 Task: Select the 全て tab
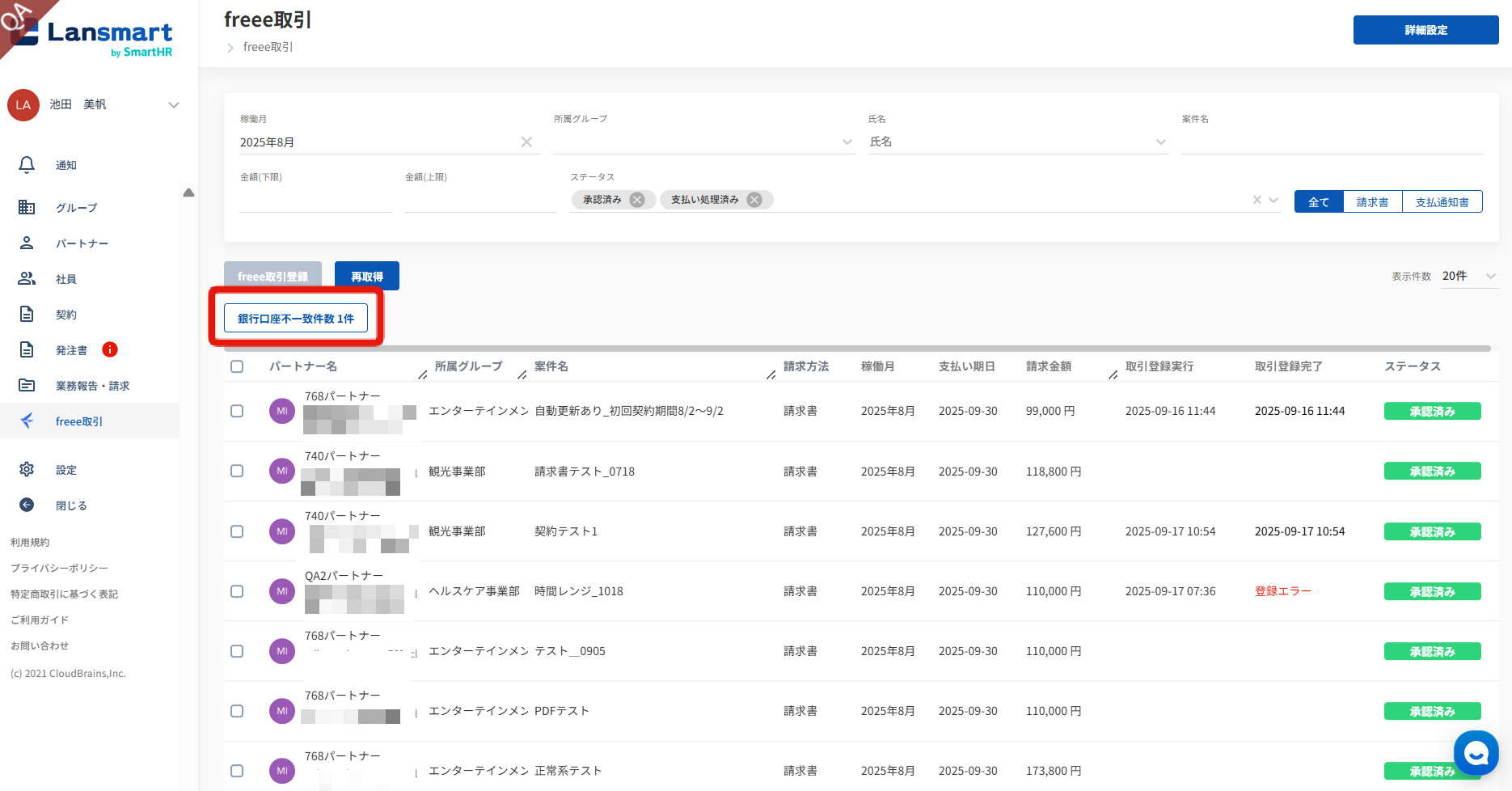(1319, 201)
